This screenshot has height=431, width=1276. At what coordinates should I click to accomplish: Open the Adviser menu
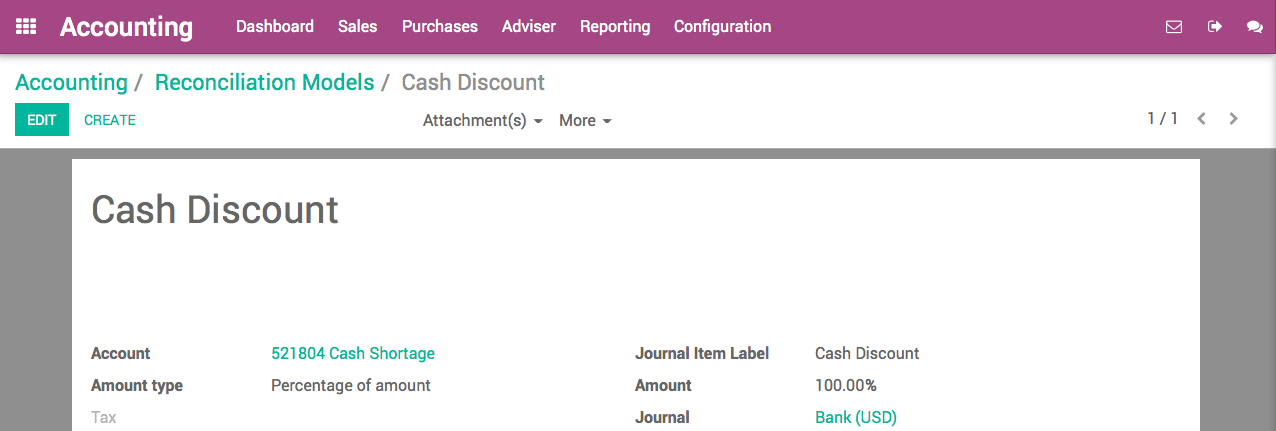point(529,27)
